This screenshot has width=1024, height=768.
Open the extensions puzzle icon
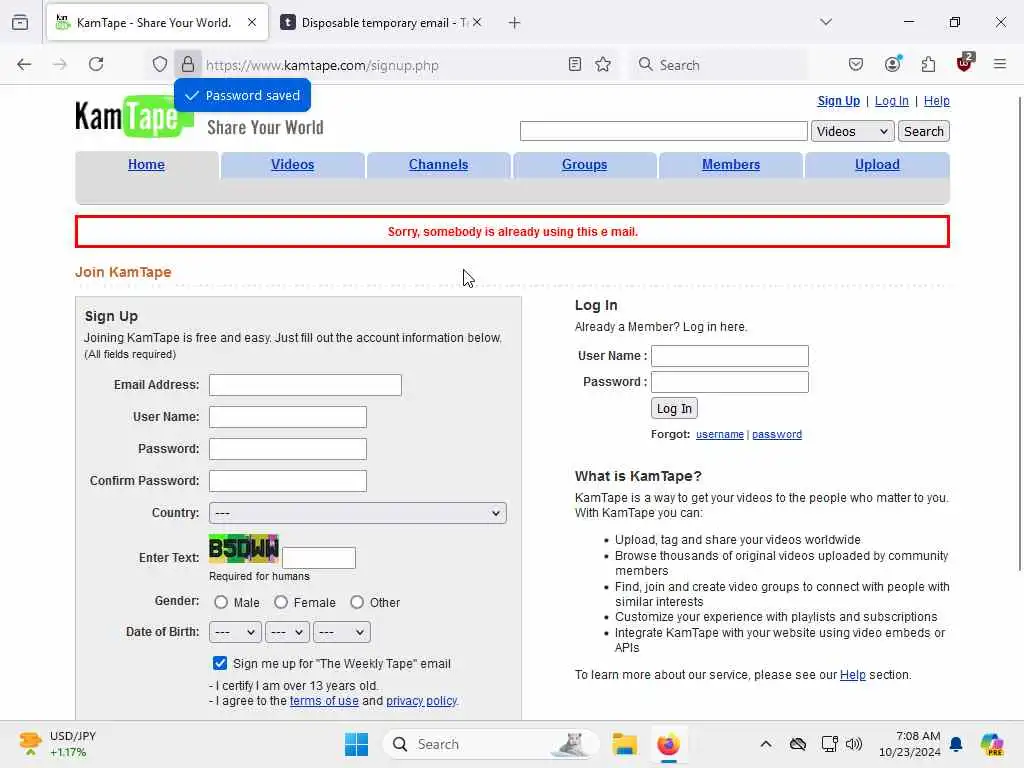click(928, 64)
